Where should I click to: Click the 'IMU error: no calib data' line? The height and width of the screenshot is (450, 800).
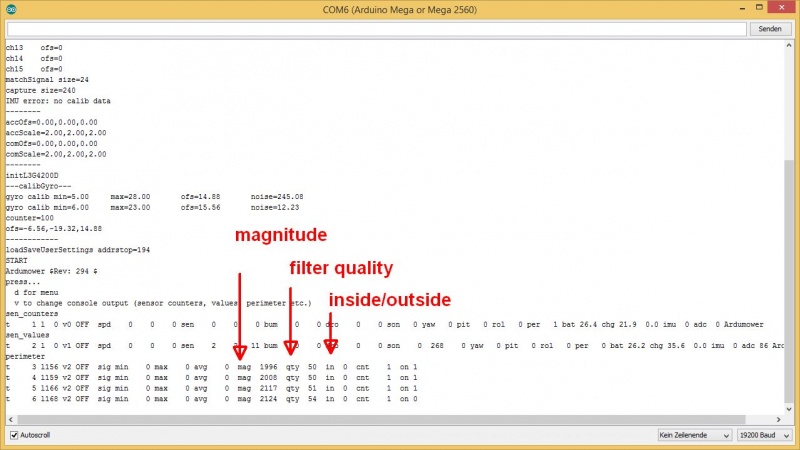coord(58,101)
